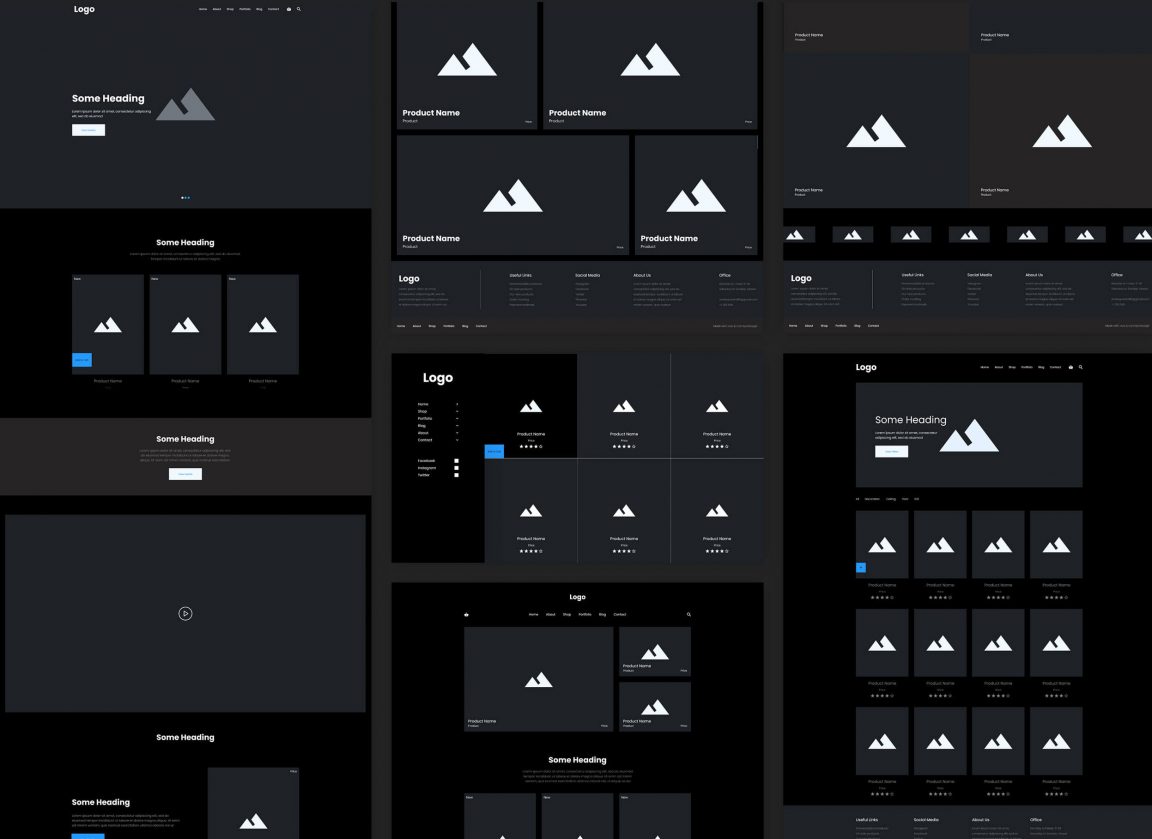Expand the Contact item in the sidebar menu
Image resolution: width=1152 pixels, height=839 pixels.
pos(457,440)
